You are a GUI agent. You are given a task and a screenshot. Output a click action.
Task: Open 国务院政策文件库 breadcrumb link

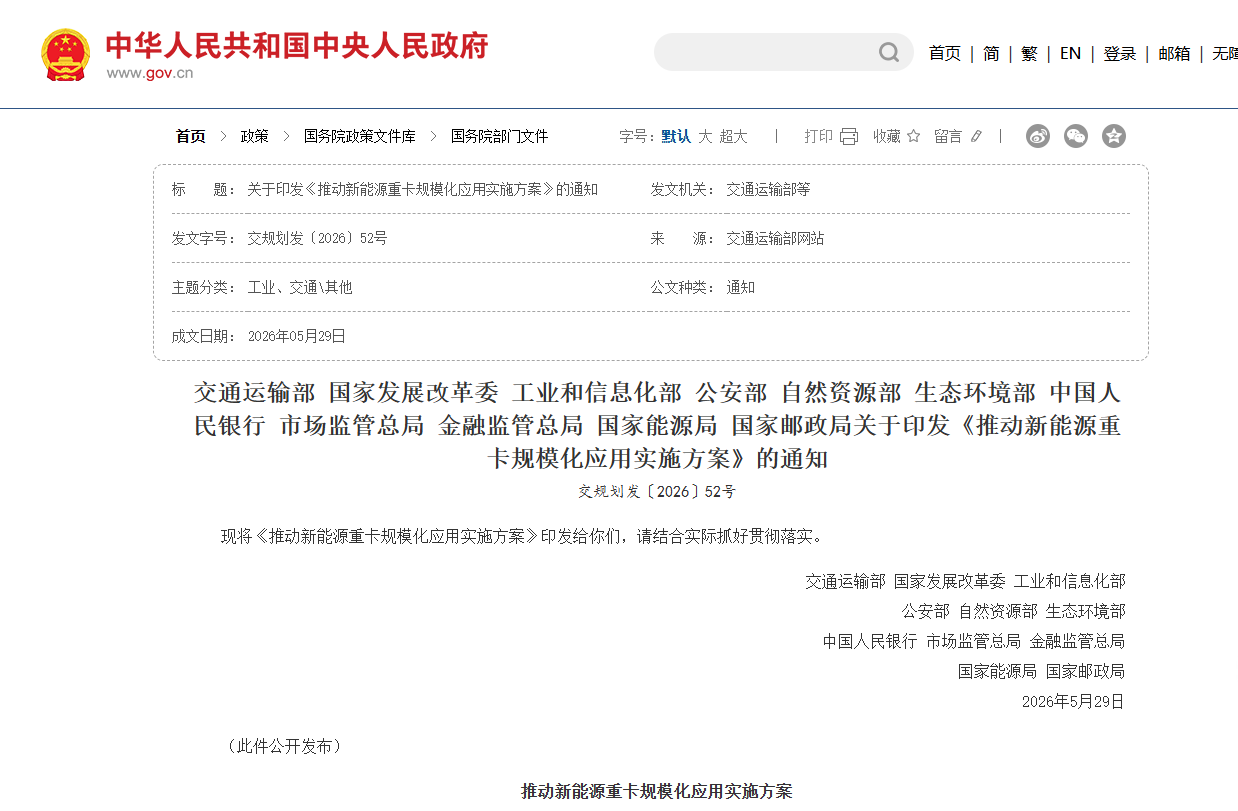pos(360,136)
